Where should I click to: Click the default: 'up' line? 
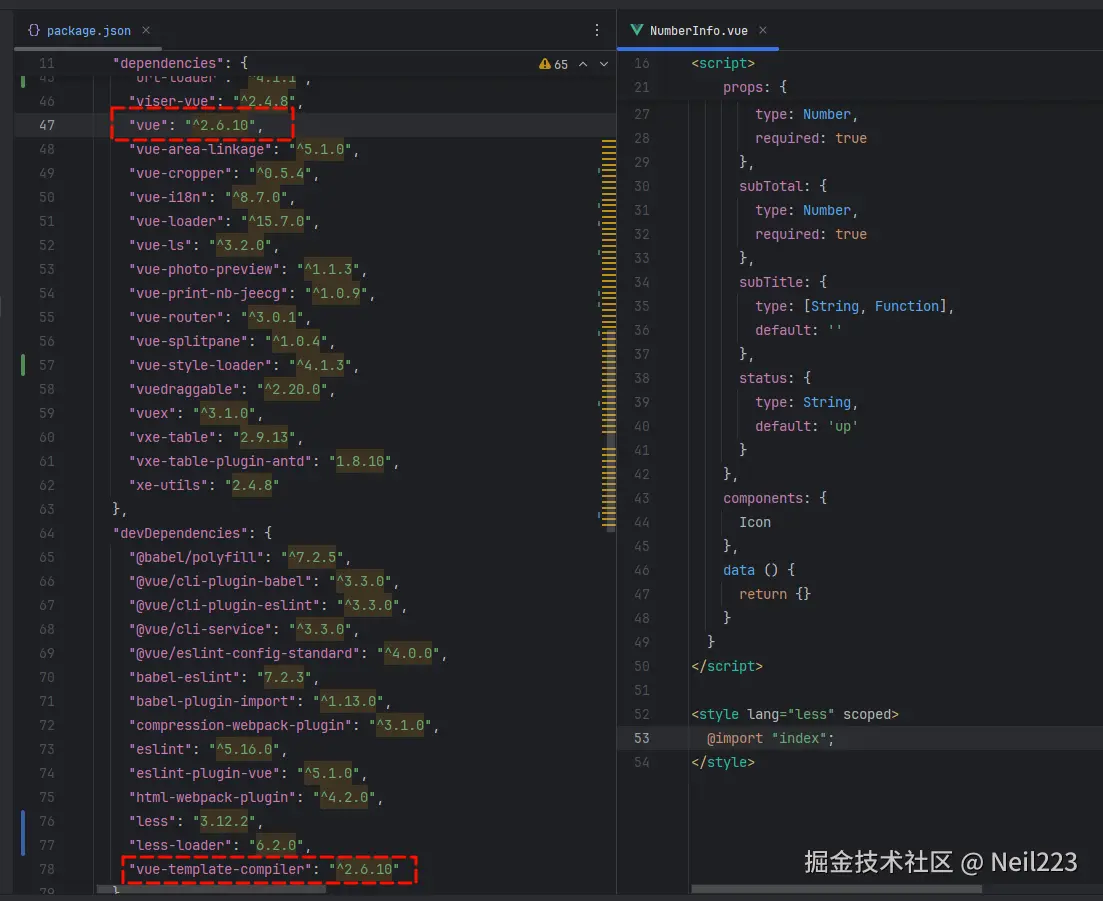806,426
